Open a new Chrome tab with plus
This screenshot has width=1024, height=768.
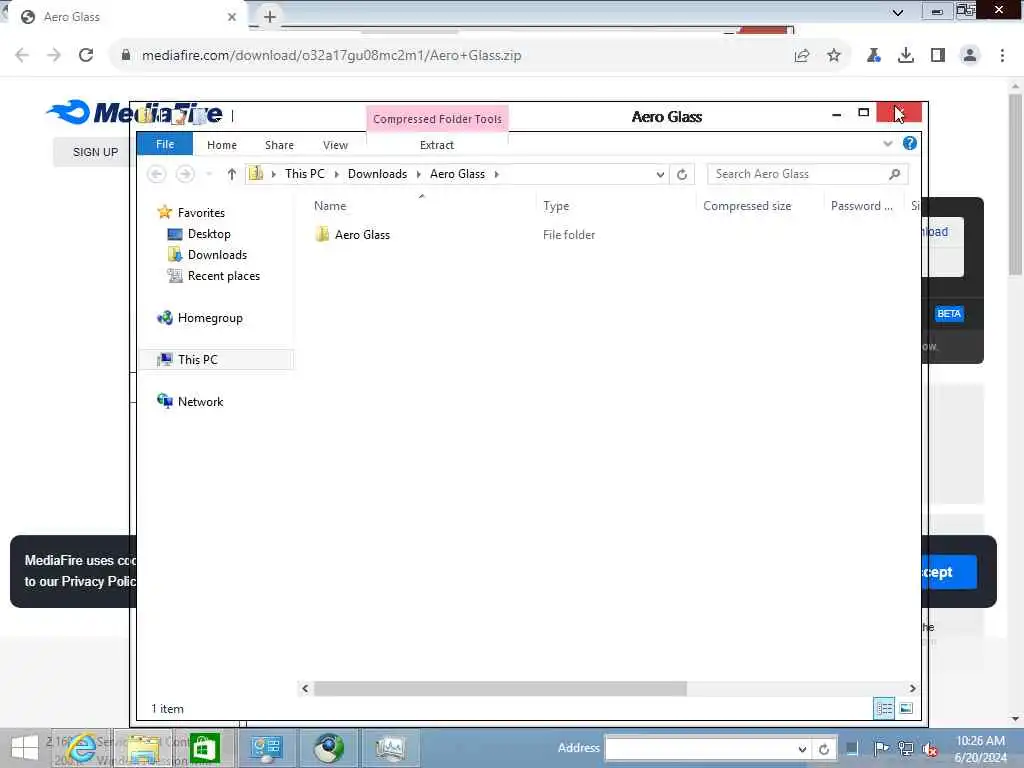point(270,16)
